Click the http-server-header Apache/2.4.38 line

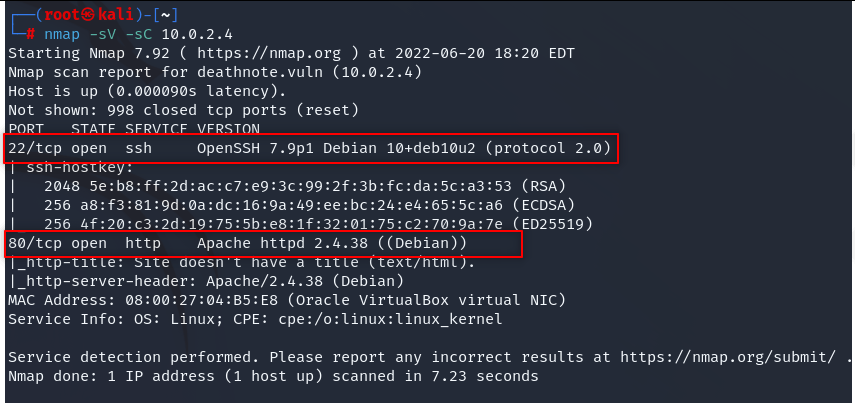coord(206,281)
